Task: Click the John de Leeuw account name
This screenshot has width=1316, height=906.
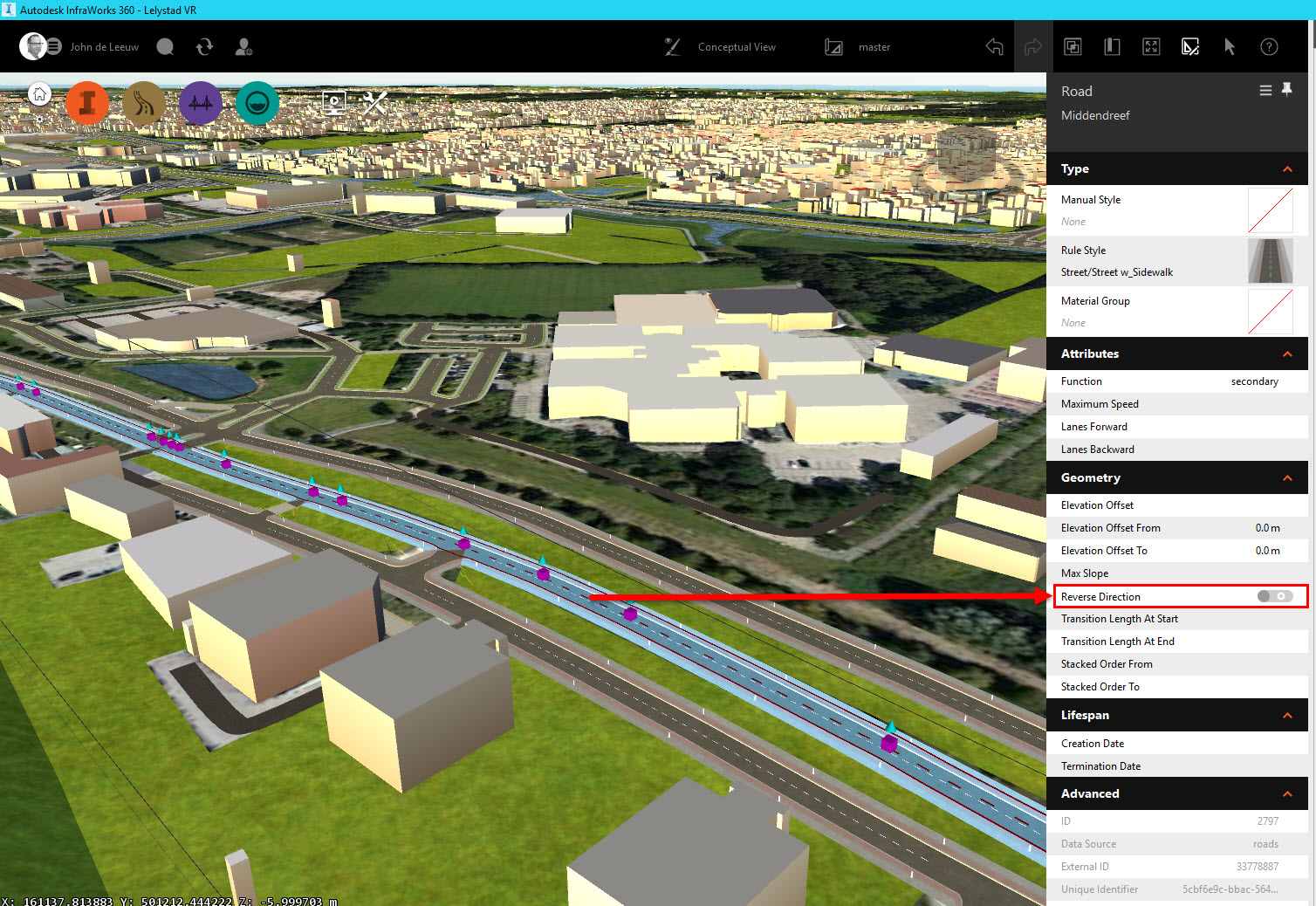Action: coord(104,46)
